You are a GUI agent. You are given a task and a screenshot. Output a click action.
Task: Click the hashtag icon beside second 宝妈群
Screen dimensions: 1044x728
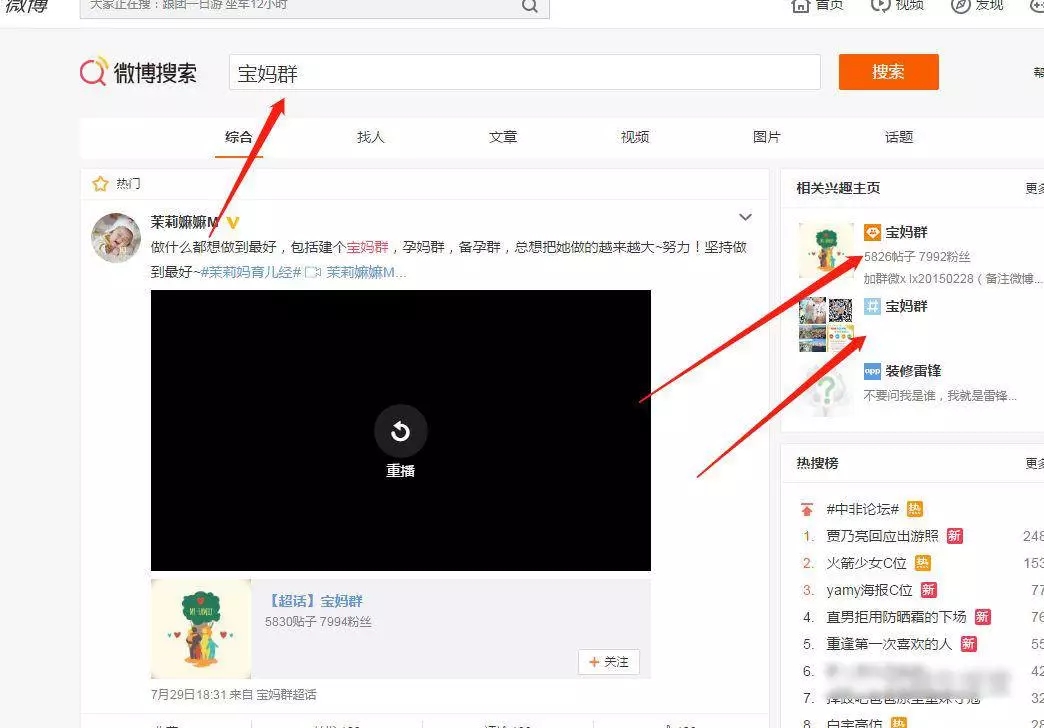point(872,306)
